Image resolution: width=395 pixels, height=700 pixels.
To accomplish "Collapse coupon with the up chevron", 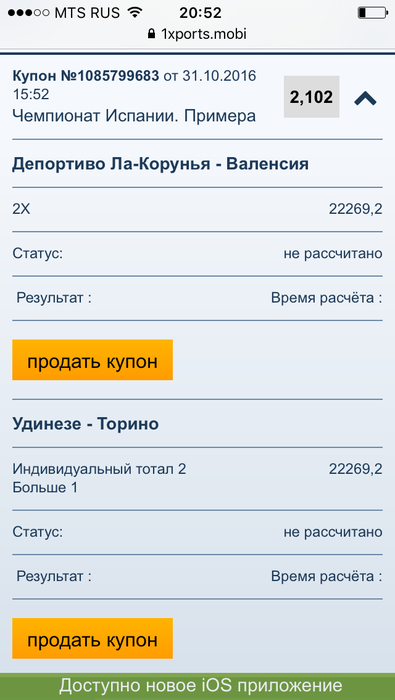I will [x=365, y=98].
